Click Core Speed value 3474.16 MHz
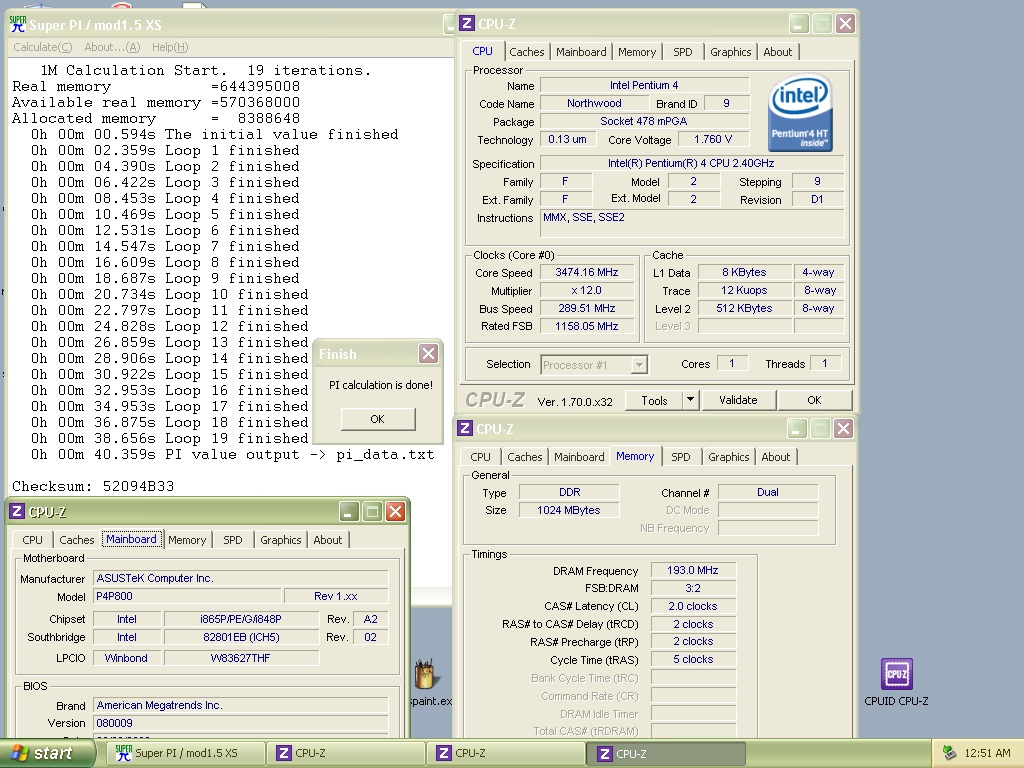This screenshot has height=768, width=1024. tap(586, 272)
